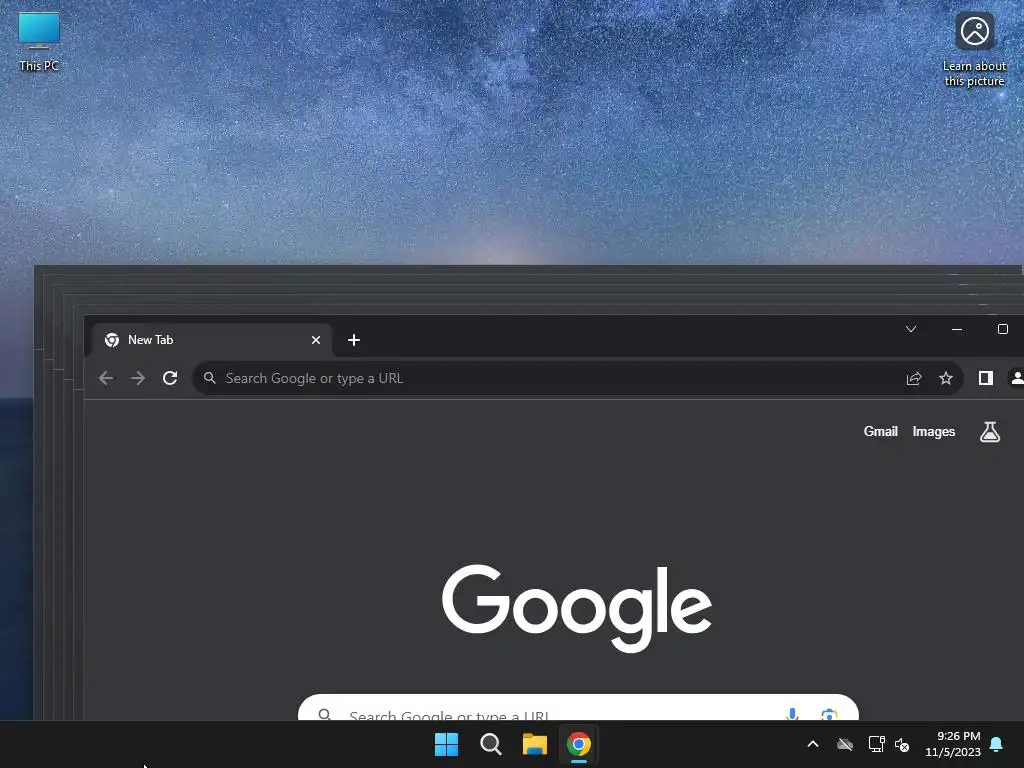Show hidden system tray icons
Image resolution: width=1024 pixels, height=768 pixels.
[x=813, y=744]
